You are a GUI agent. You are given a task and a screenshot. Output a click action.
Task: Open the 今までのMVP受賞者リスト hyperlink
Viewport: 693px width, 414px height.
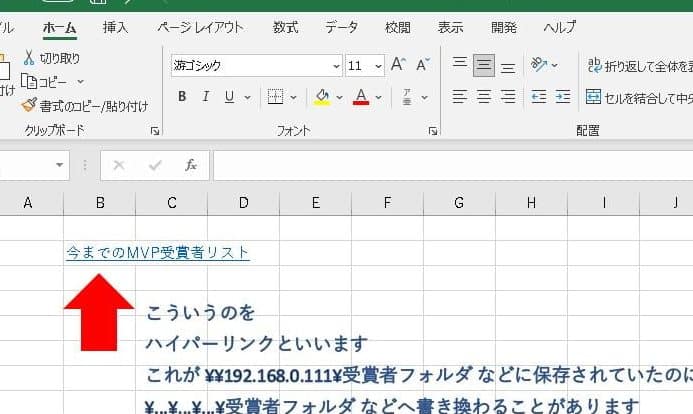(158, 253)
